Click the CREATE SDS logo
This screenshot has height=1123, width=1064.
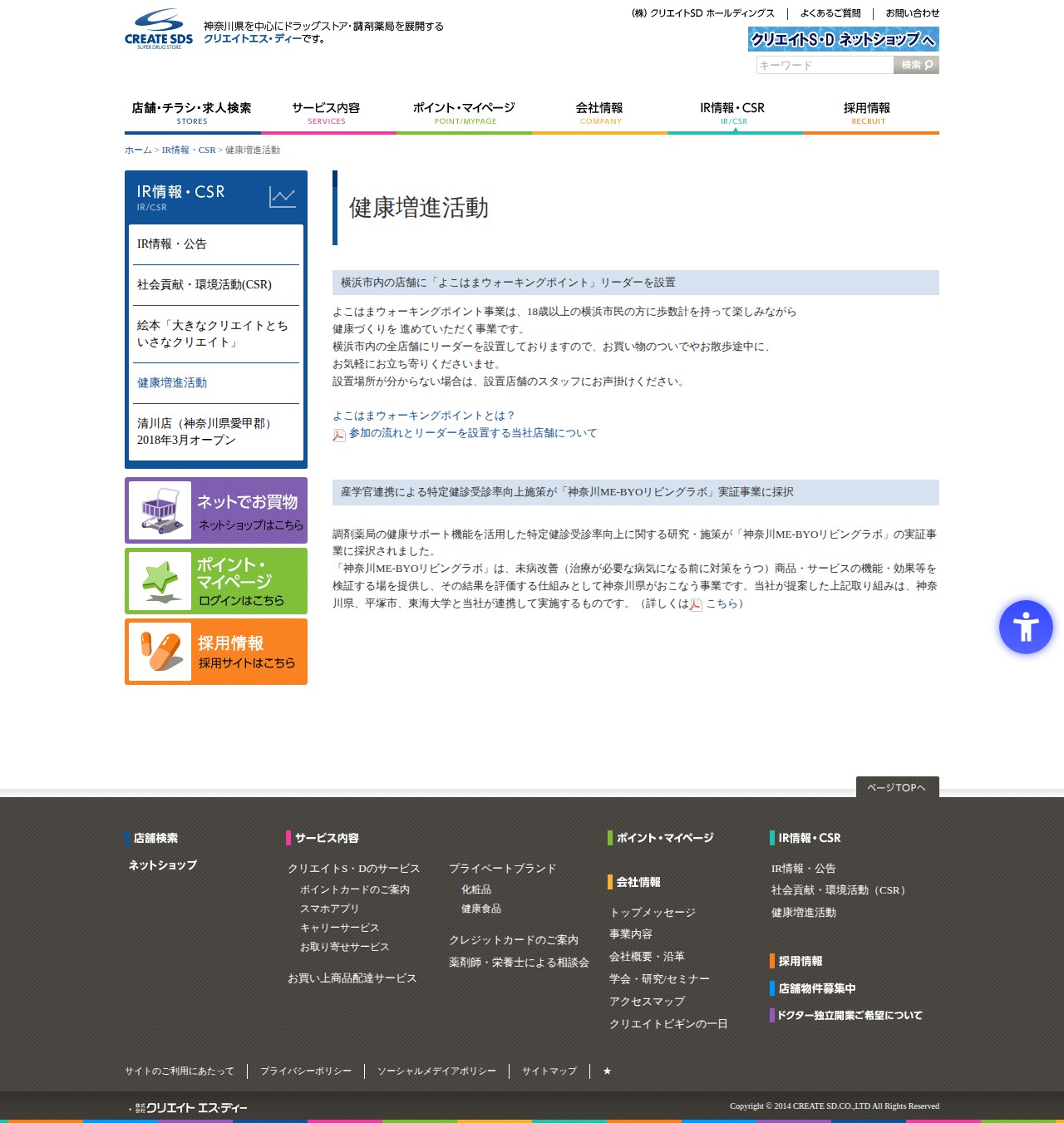click(159, 29)
